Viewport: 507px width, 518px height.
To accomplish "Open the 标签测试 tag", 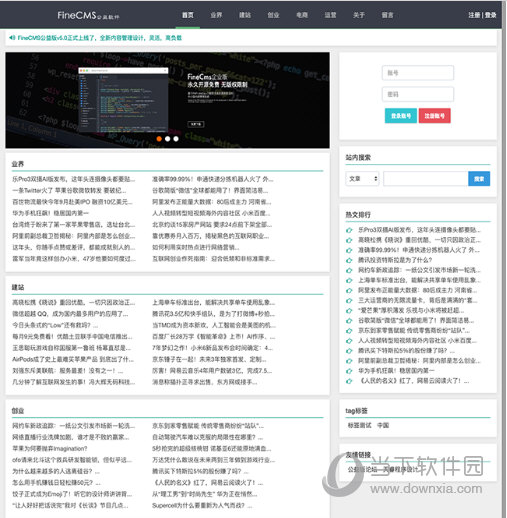I will 359,425.
